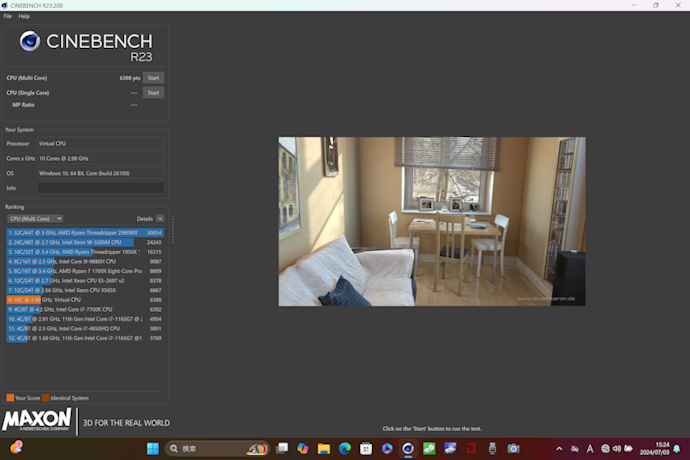Screen dimensions: 690x460
Task: Select the Threadripper 1950X ranking row
Action: point(85,252)
